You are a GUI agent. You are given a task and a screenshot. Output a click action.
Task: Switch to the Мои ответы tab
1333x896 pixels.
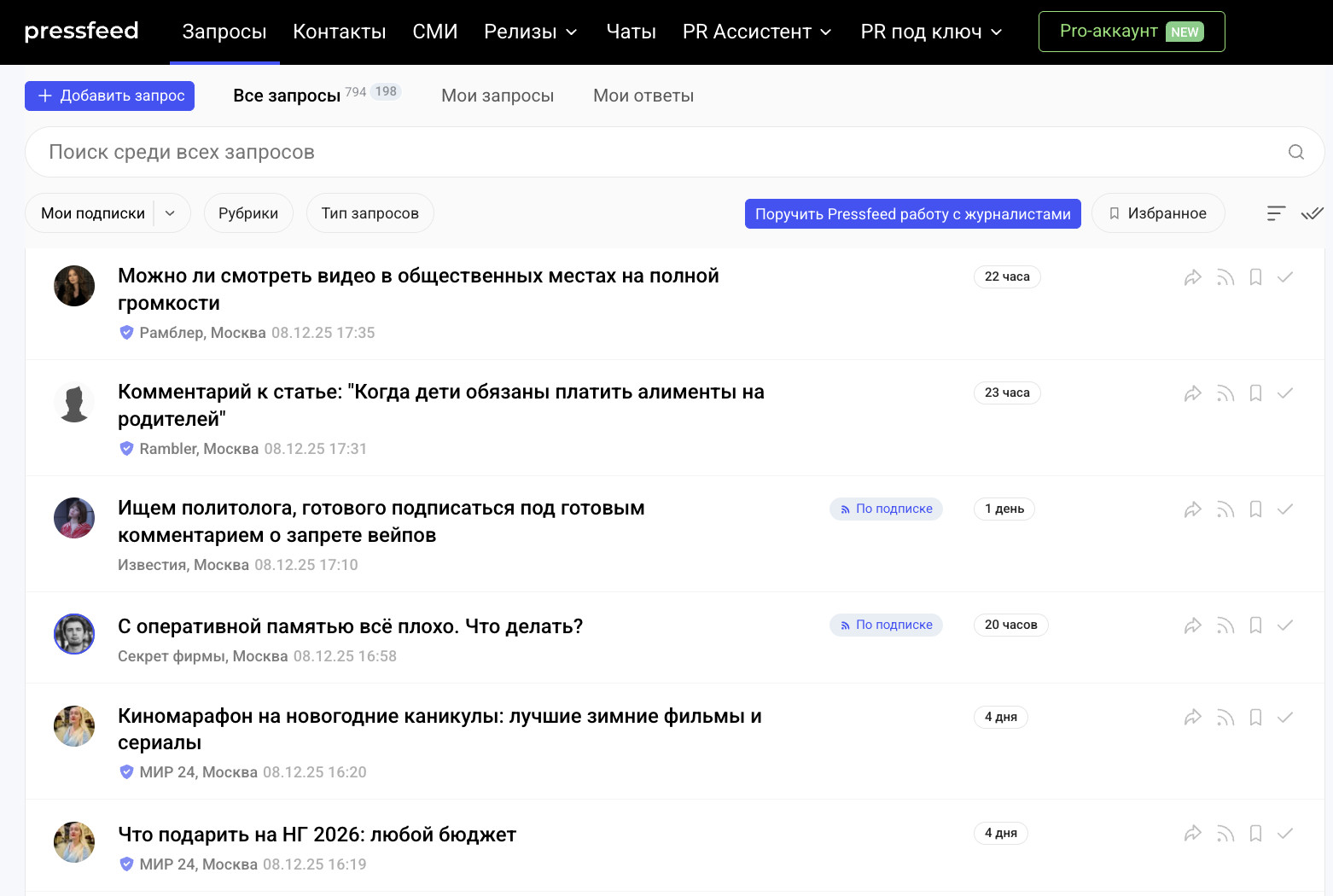(643, 96)
